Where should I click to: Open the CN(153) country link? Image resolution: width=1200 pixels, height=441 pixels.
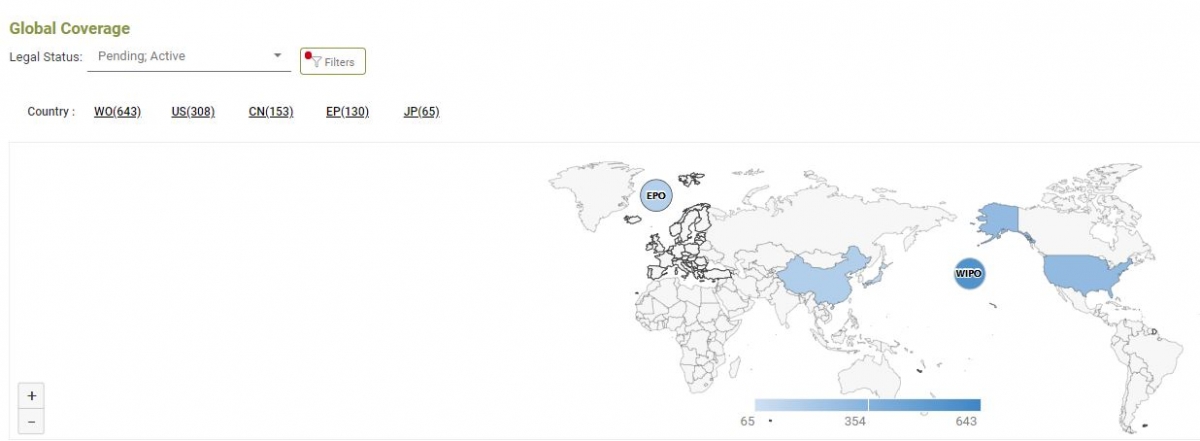(271, 112)
